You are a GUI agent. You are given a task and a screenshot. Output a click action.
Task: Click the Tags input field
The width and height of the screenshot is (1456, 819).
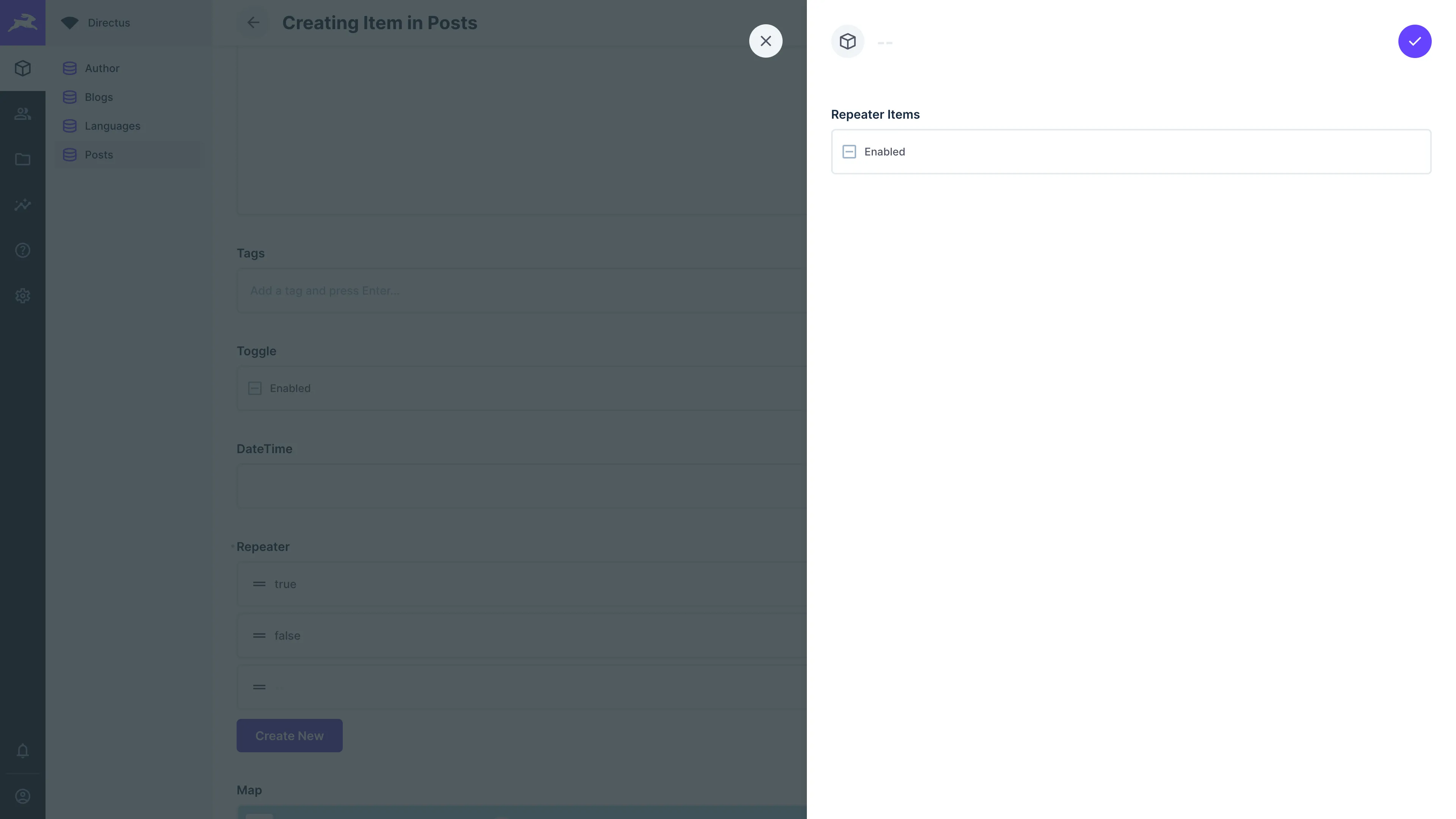tap(509, 290)
